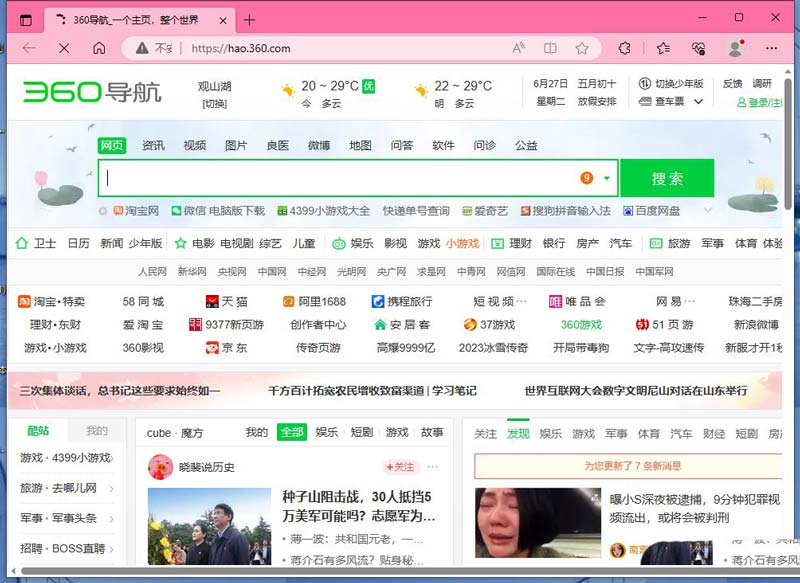Open favorites list icon

[663, 48]
